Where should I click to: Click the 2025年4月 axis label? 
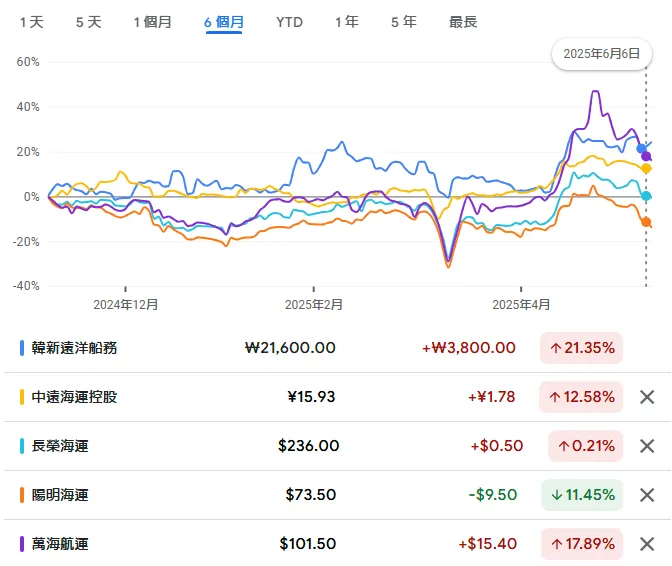(521, 305)
